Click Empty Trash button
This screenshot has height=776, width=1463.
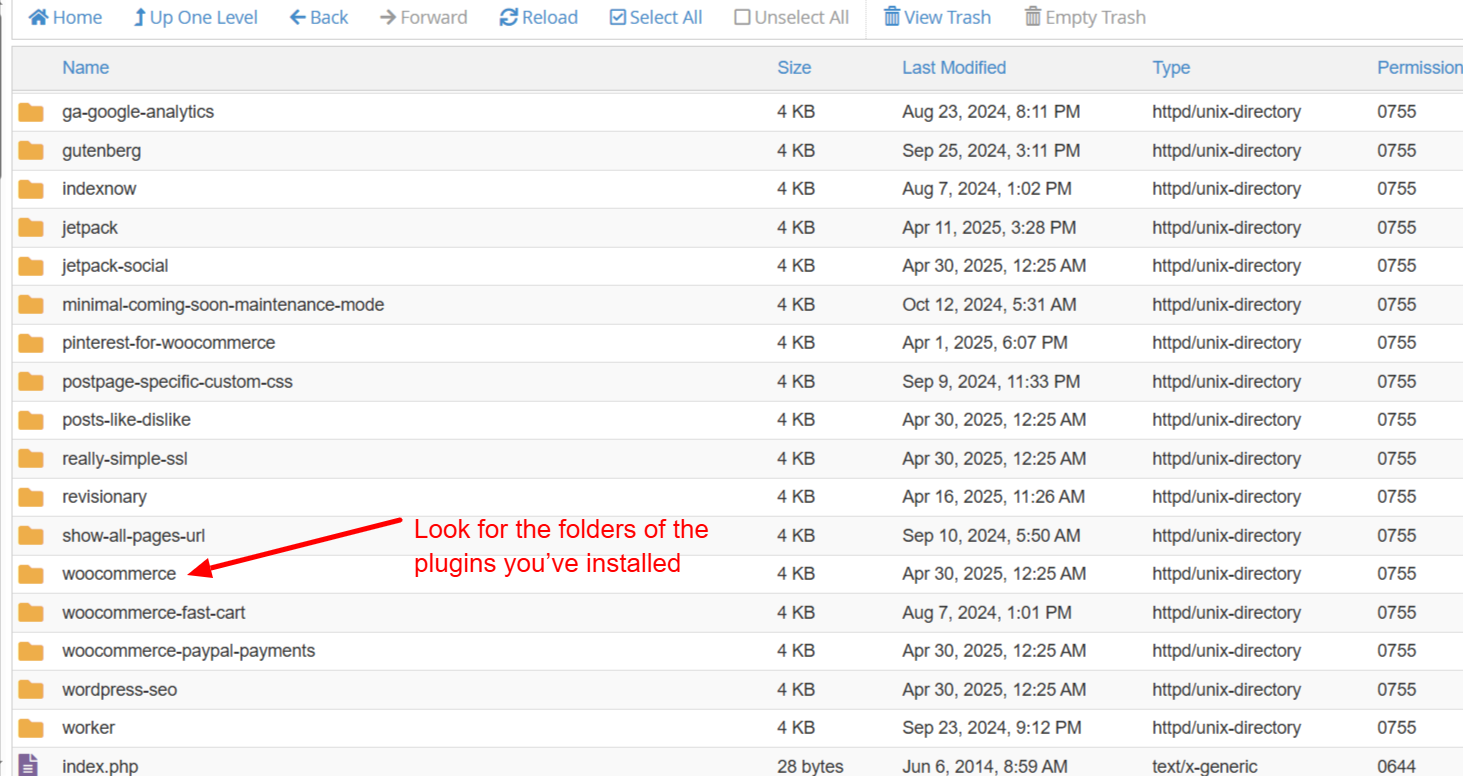coord(1085,17)
